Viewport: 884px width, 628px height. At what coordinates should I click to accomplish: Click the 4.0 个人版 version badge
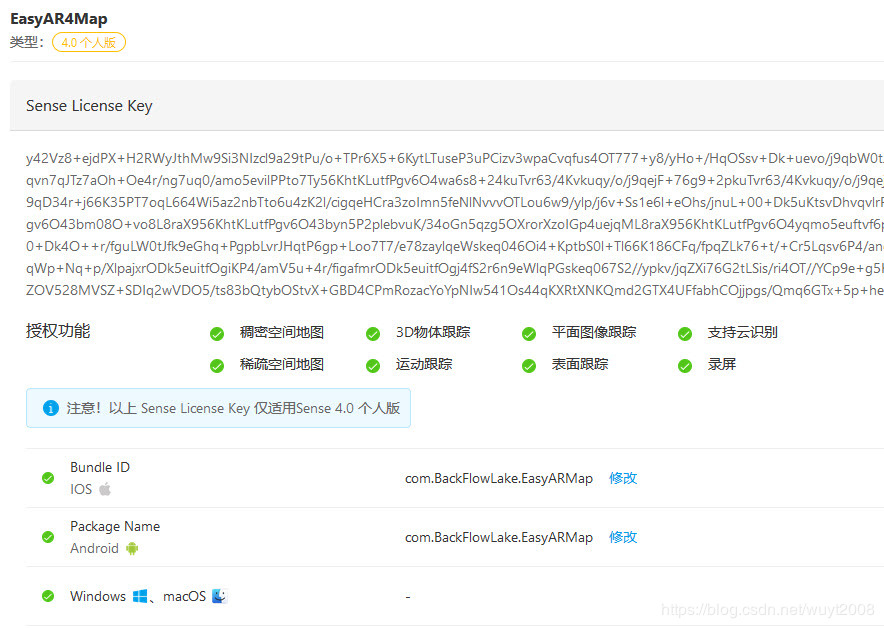[x=88, y=42]
